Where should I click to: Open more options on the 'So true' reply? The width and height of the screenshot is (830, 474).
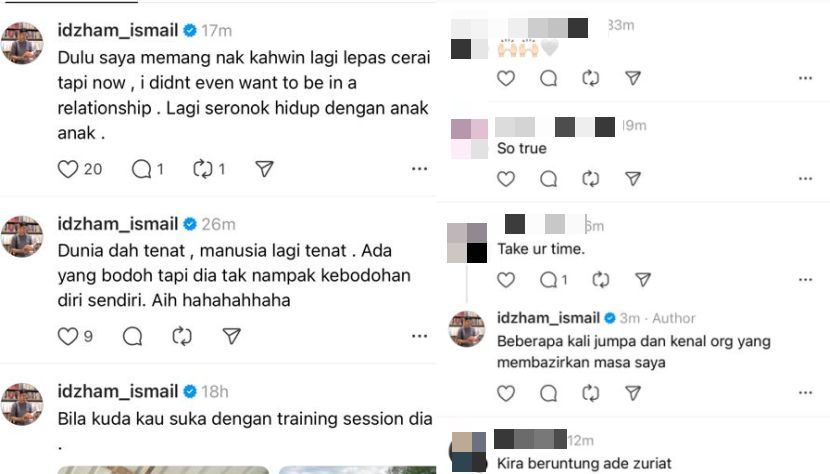(x=805, y=179)
